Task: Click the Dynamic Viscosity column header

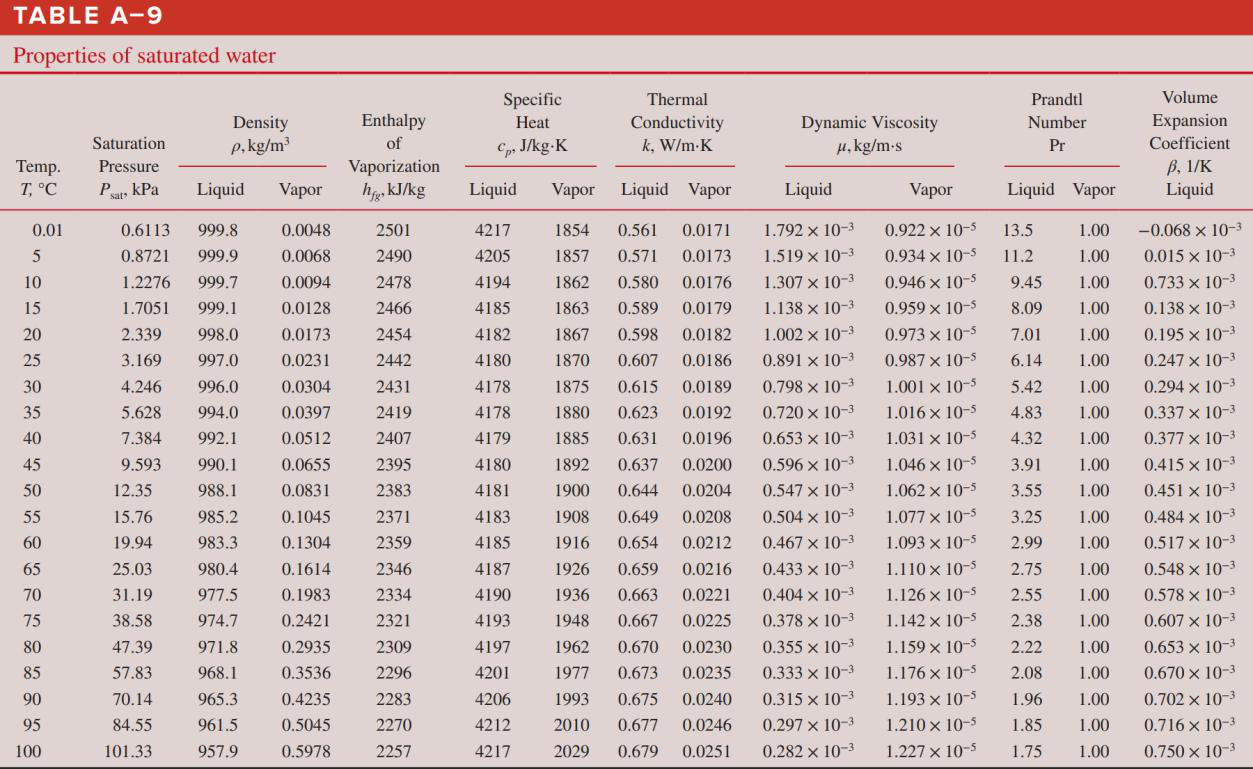Action: (x=869, y=133)
